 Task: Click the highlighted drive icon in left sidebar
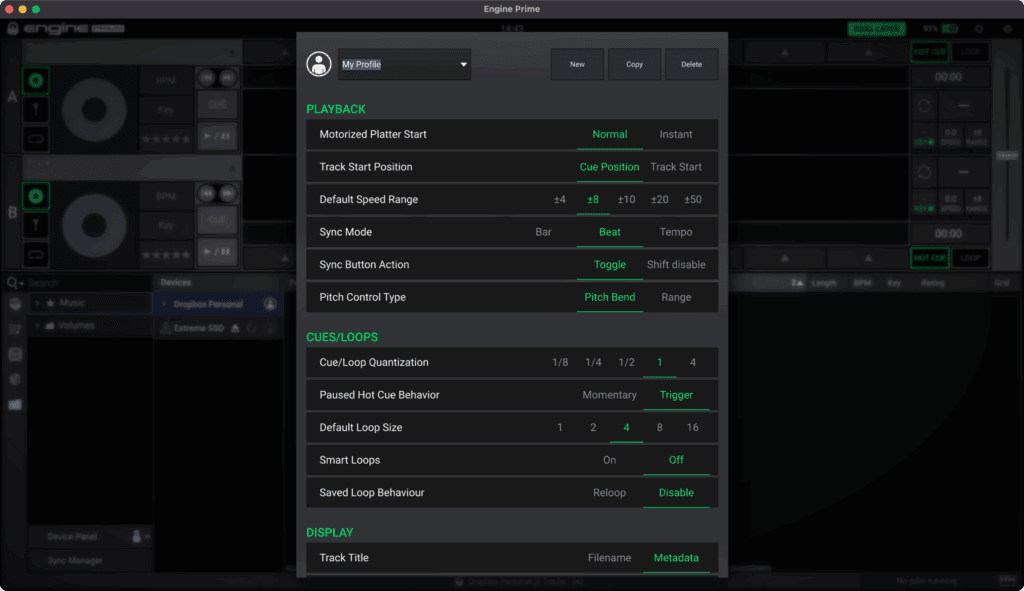click(15, 405)
